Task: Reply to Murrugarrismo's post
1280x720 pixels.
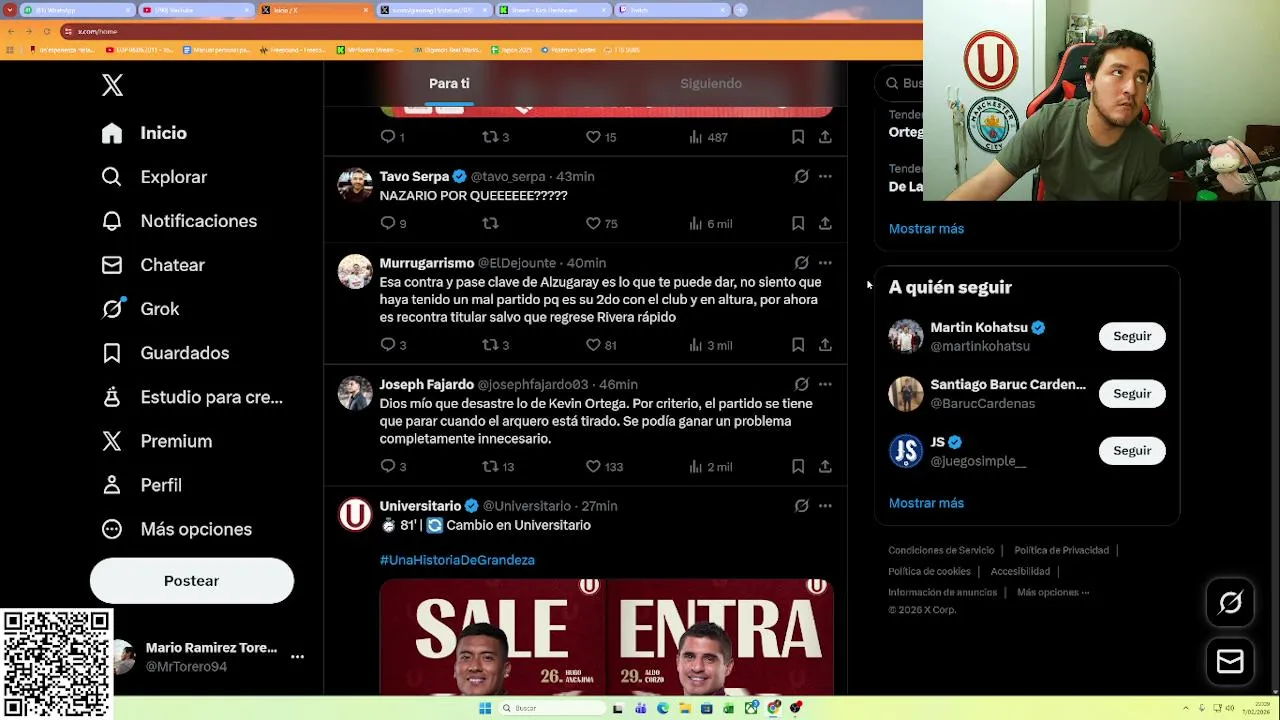Action: tap(393, 345)
